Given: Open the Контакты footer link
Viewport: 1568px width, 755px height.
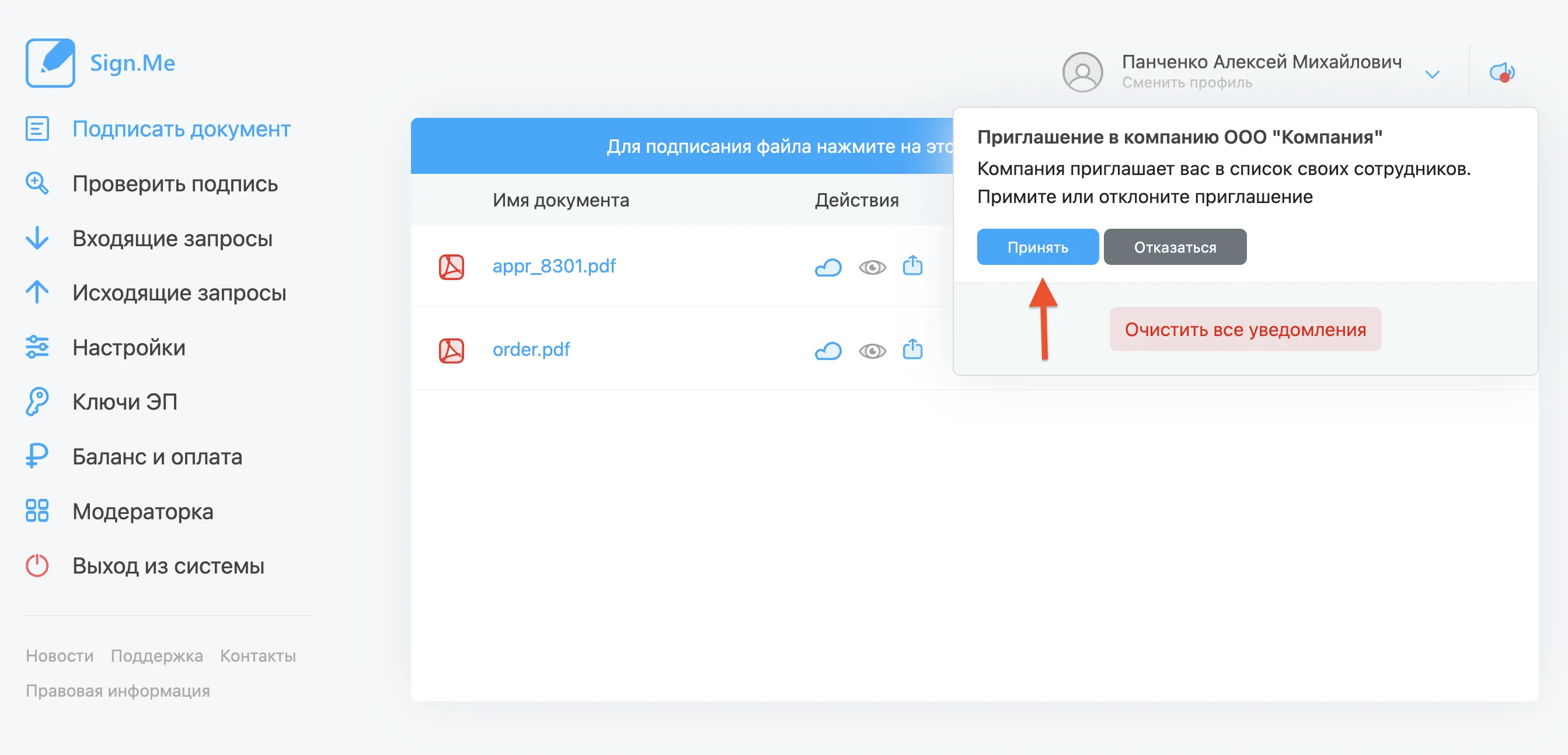Looking at the screenshot, I should (x=258, y=656).
